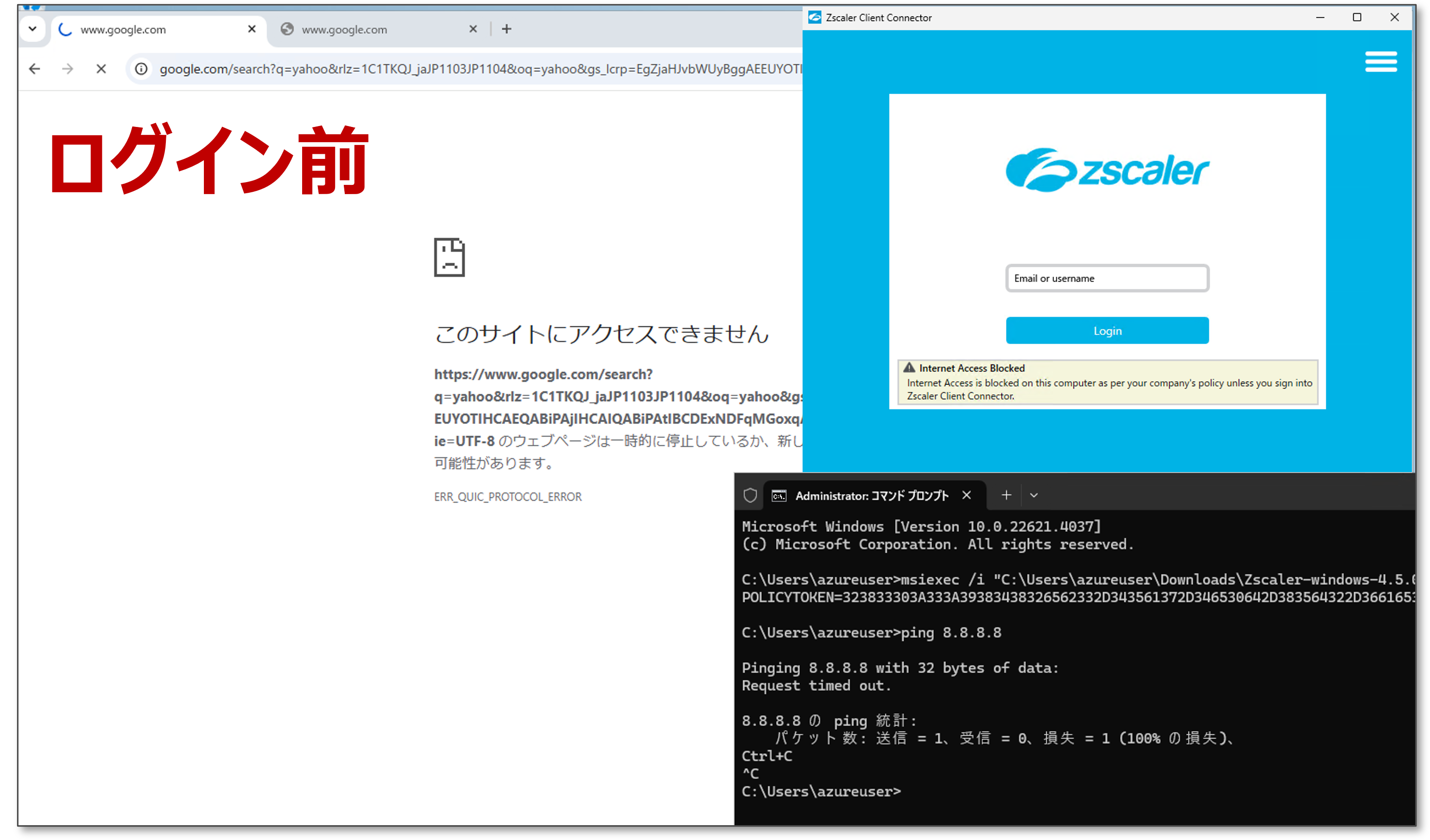Click Zscaler Client Connector window title
This screenshot has width=1430, height=840.
[879, 18]
